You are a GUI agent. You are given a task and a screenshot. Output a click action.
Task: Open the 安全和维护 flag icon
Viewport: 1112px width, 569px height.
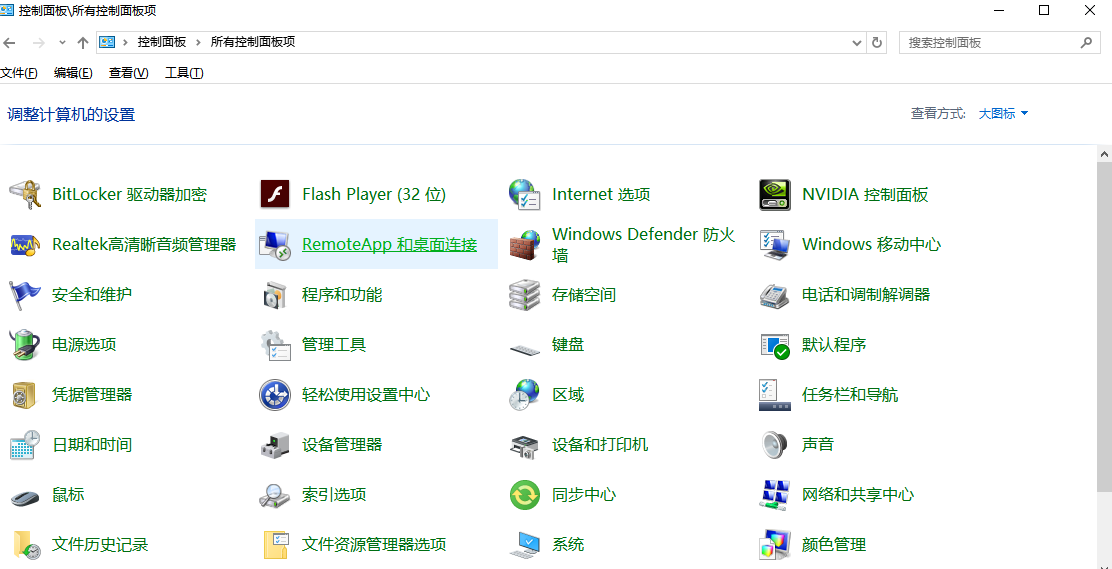[26, 294]
